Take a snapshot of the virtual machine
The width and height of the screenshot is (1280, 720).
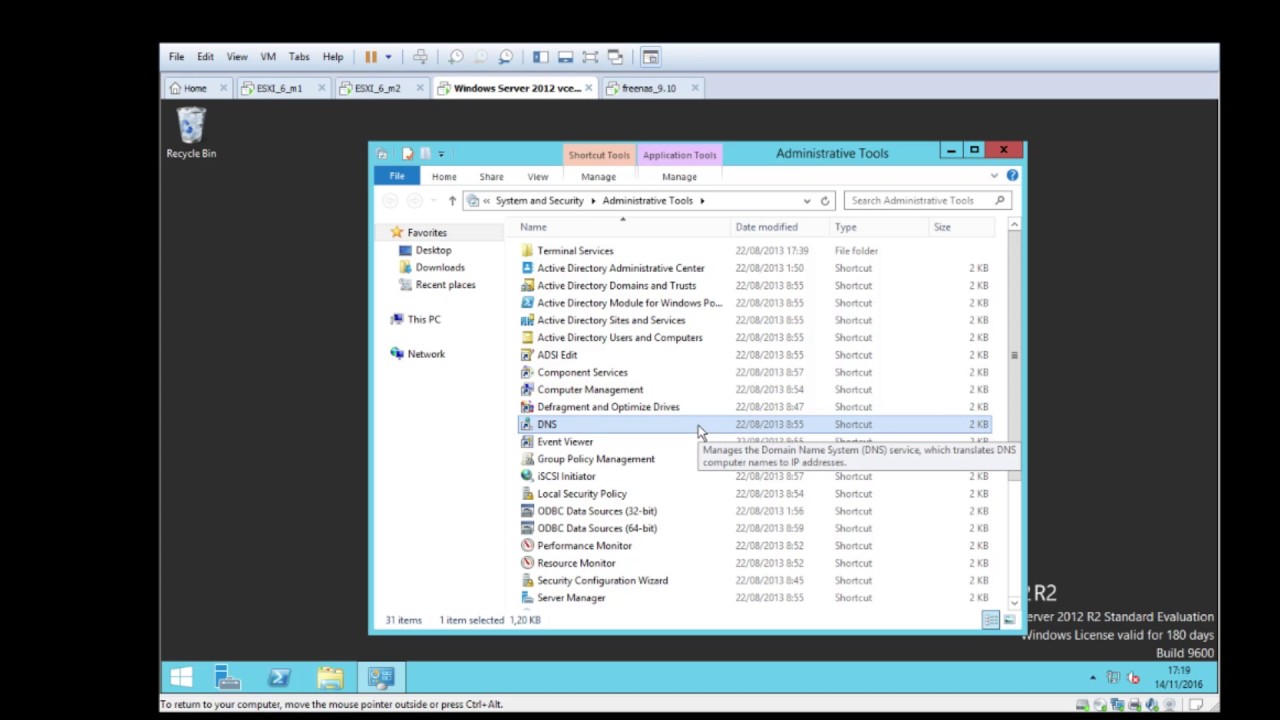(x=456, y=57)
